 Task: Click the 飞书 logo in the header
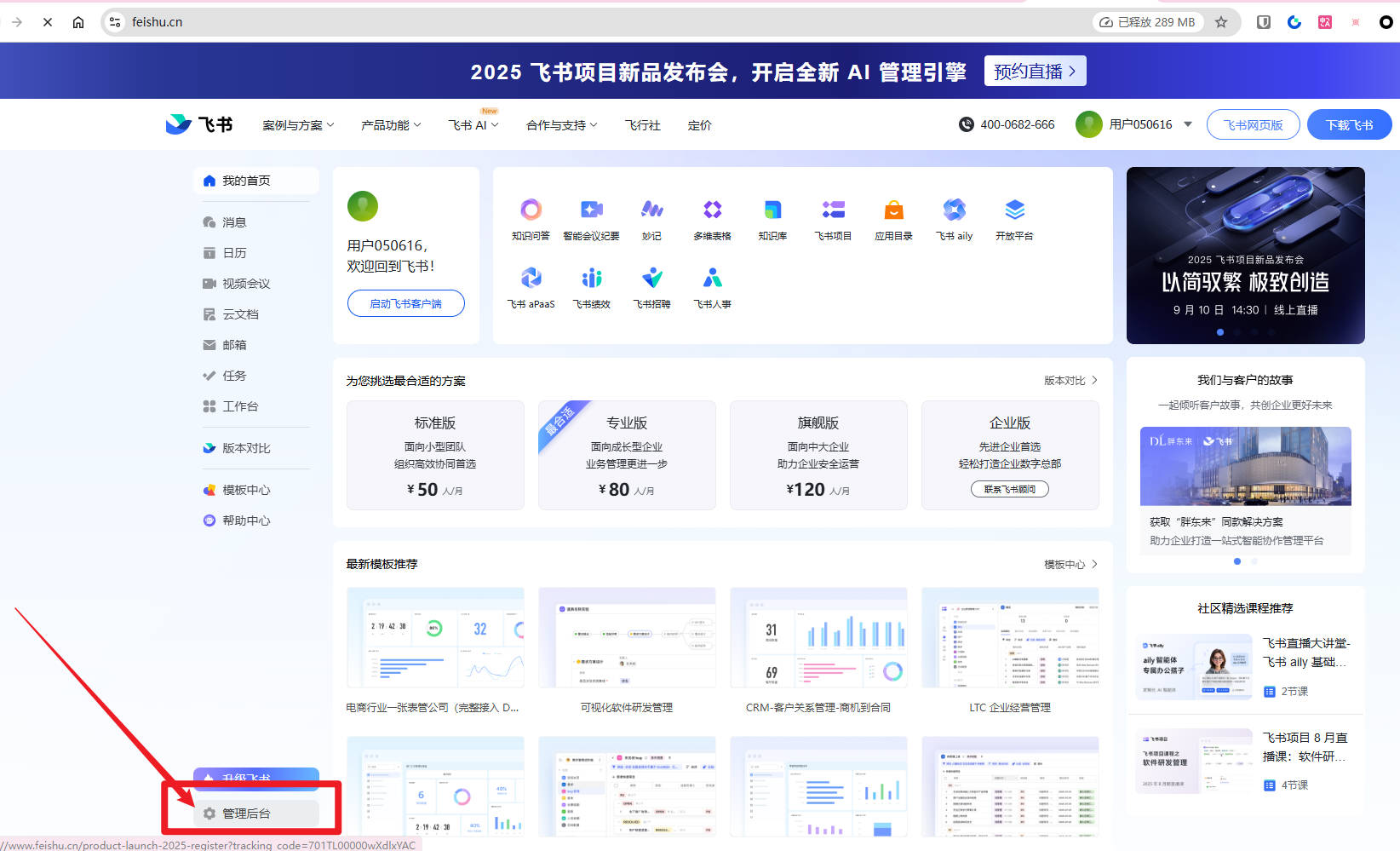(199, 124)
